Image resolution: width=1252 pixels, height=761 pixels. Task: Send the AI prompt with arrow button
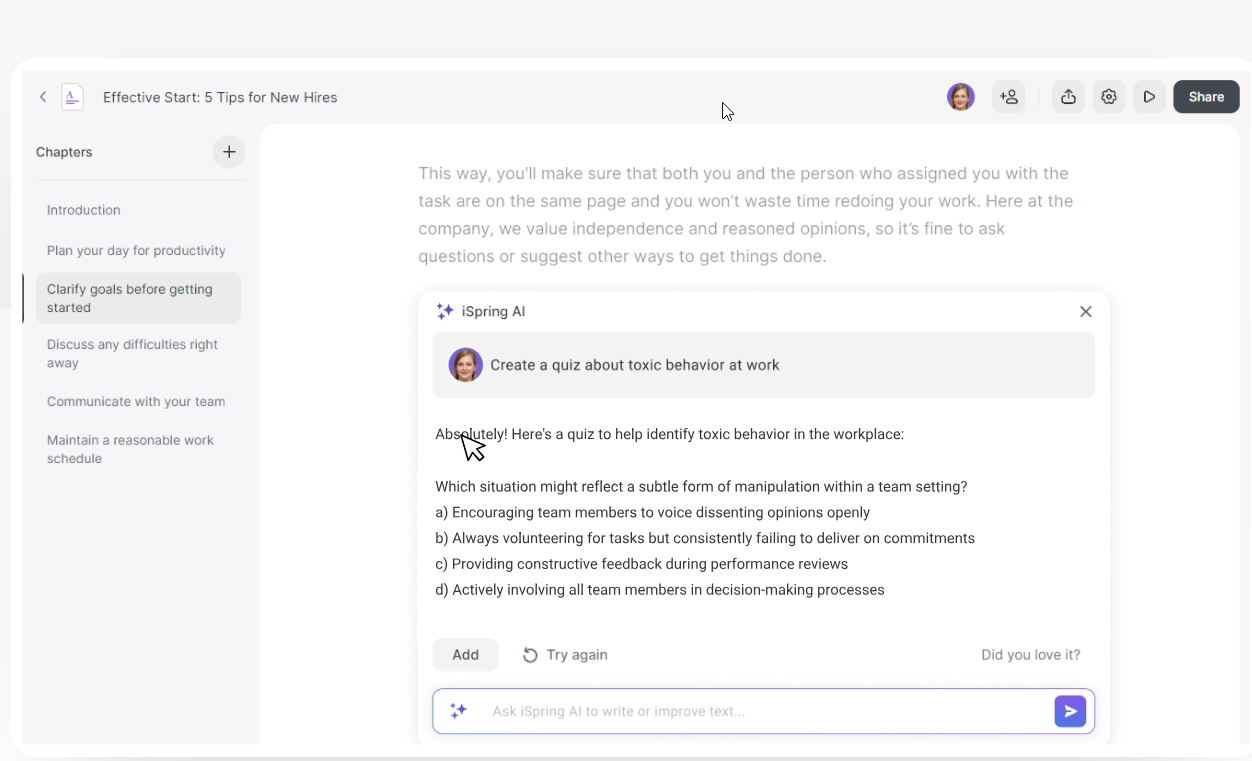1070,711
